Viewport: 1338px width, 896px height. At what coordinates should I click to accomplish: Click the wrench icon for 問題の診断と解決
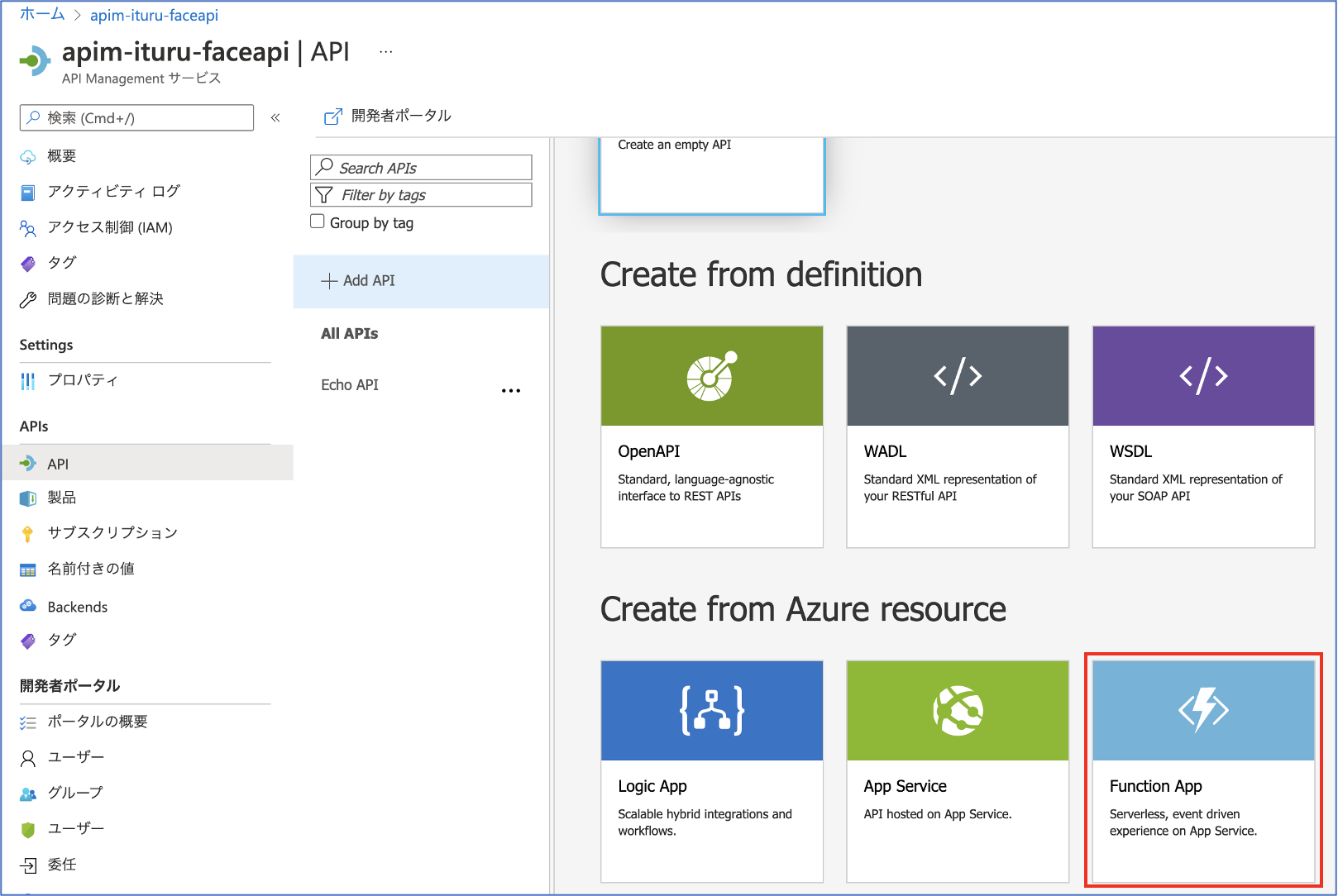[28, 299]
